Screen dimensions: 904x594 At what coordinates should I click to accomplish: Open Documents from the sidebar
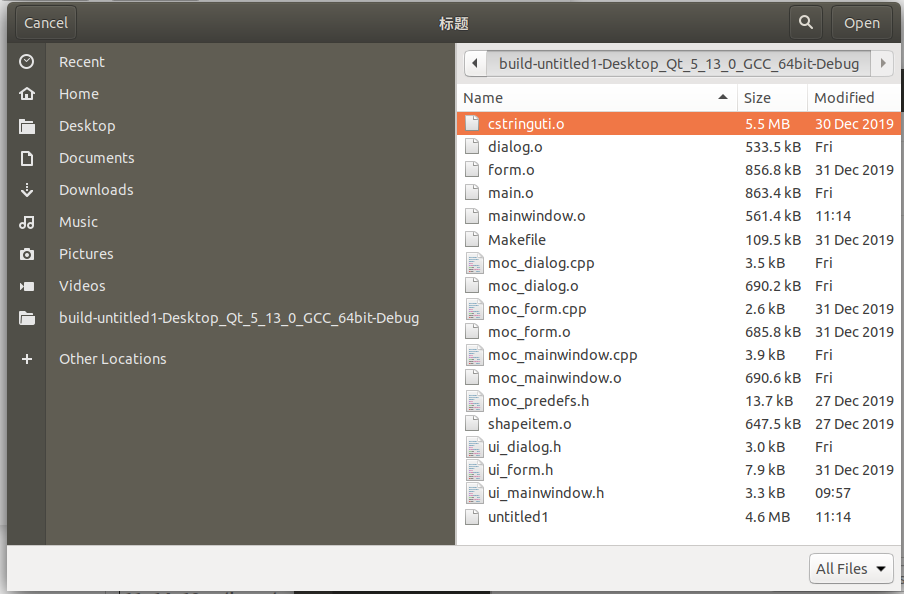27,157
